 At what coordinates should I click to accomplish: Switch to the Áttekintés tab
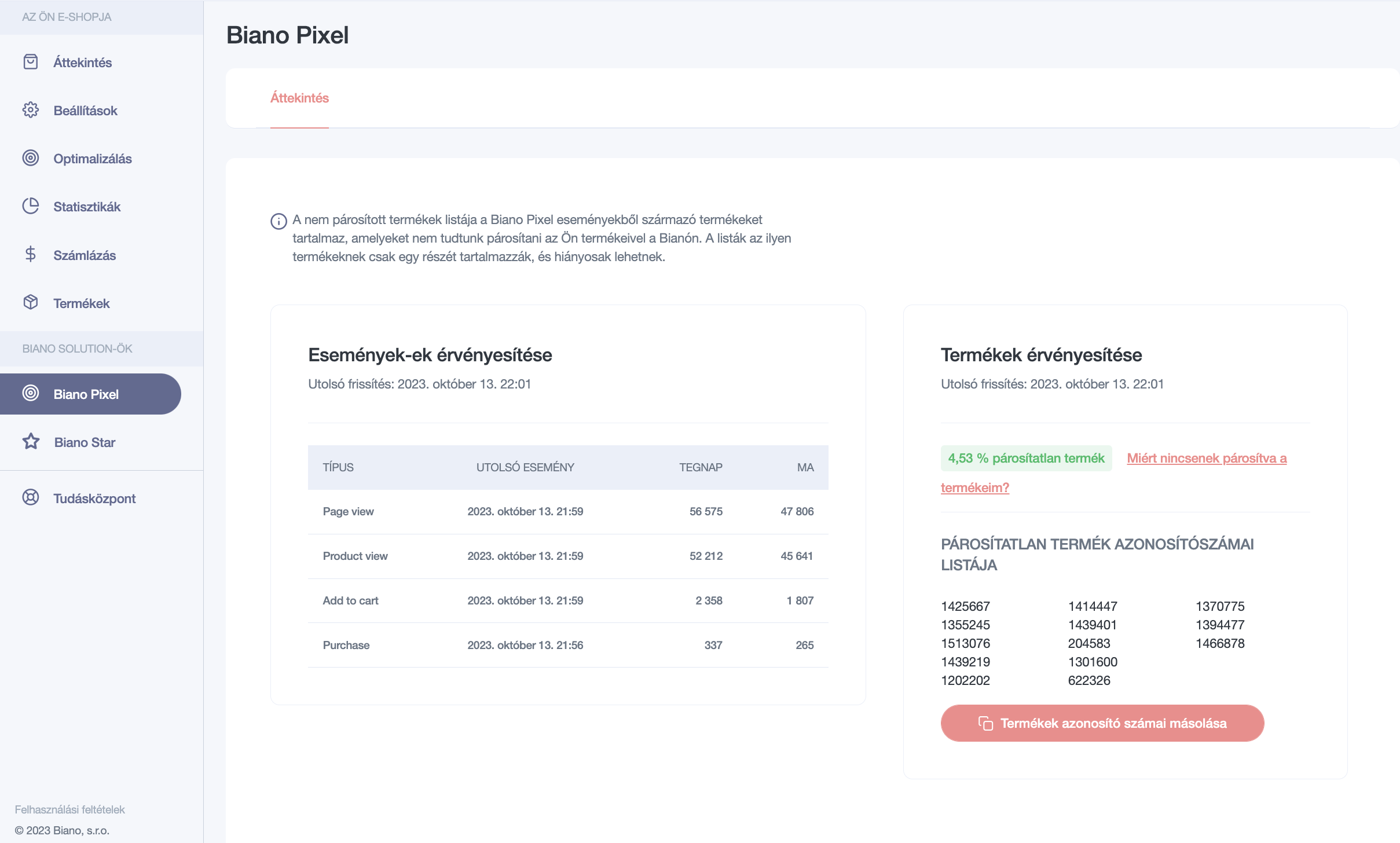pos(299,98)
